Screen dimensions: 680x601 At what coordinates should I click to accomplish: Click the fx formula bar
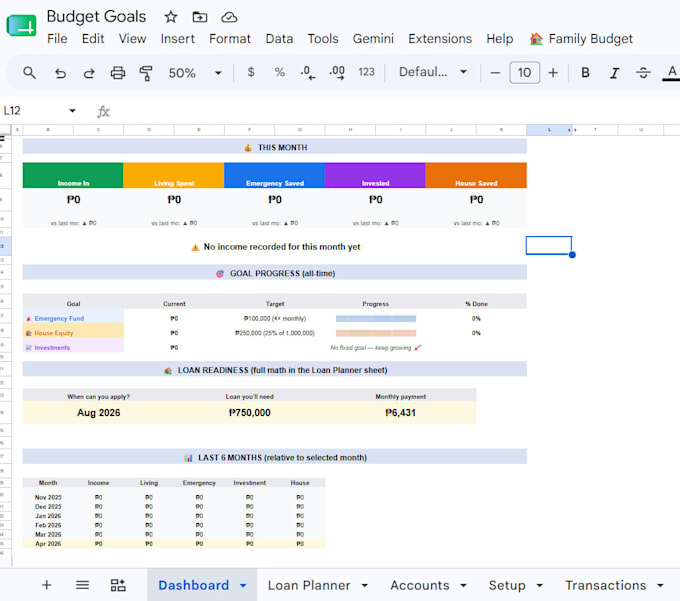click(x=390, y=111)
